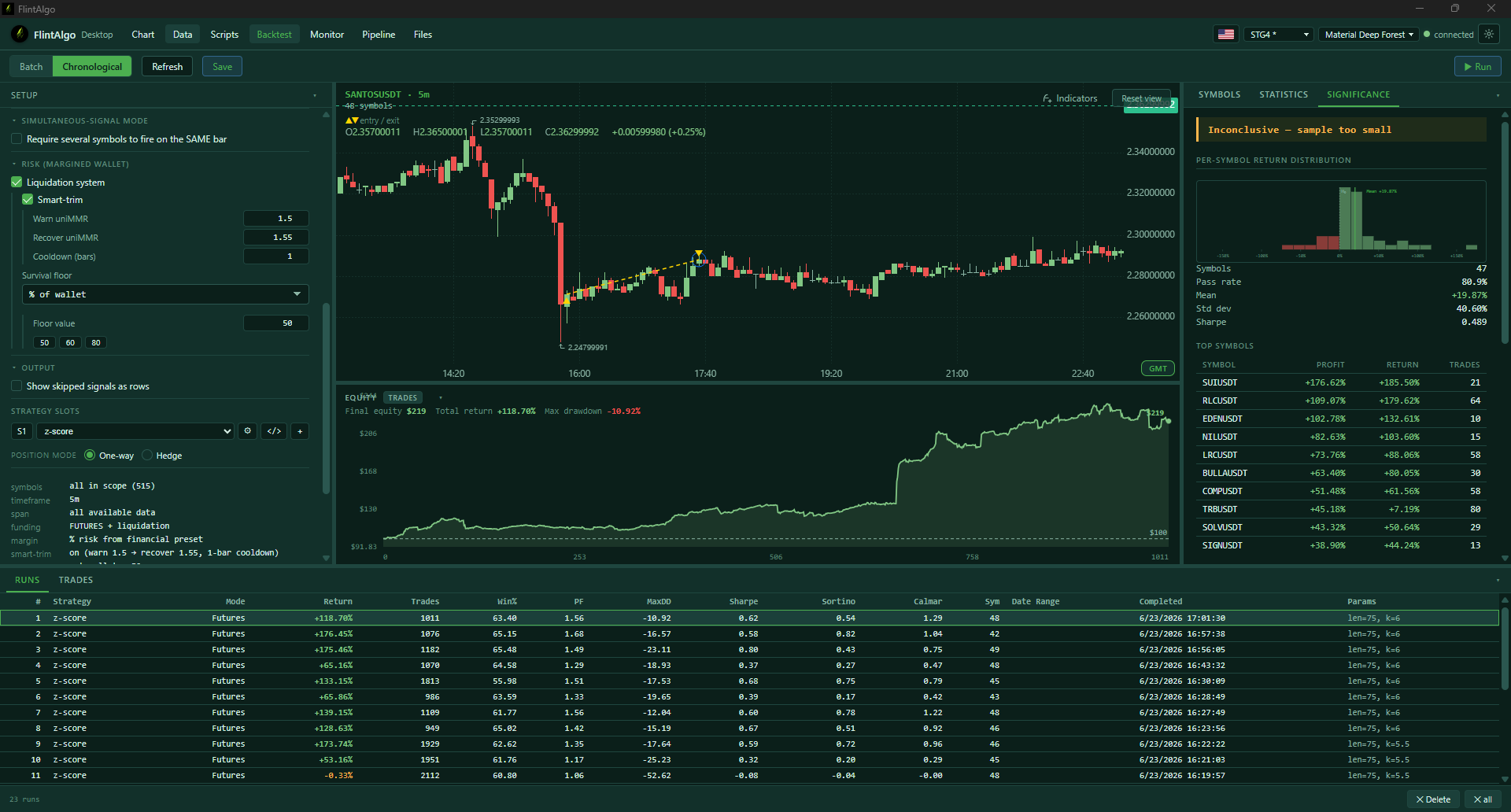Click the S1 slot badge

point(21,431)
